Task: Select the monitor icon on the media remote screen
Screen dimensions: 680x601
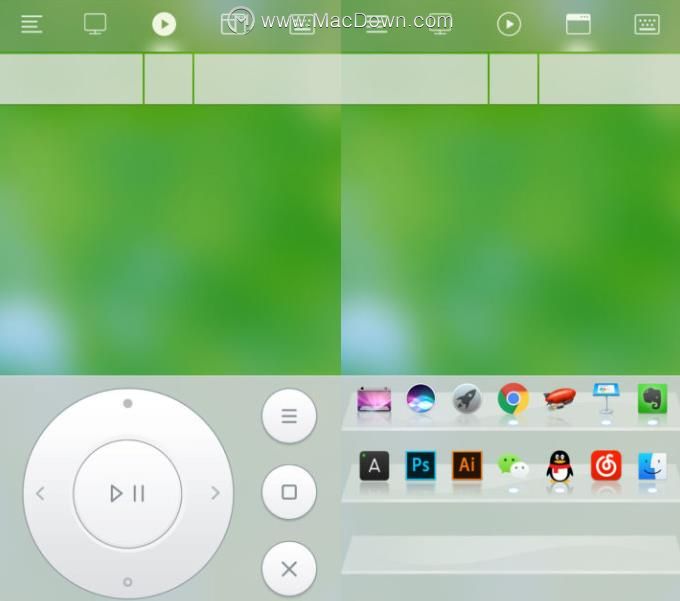Action: pos(95,24)
